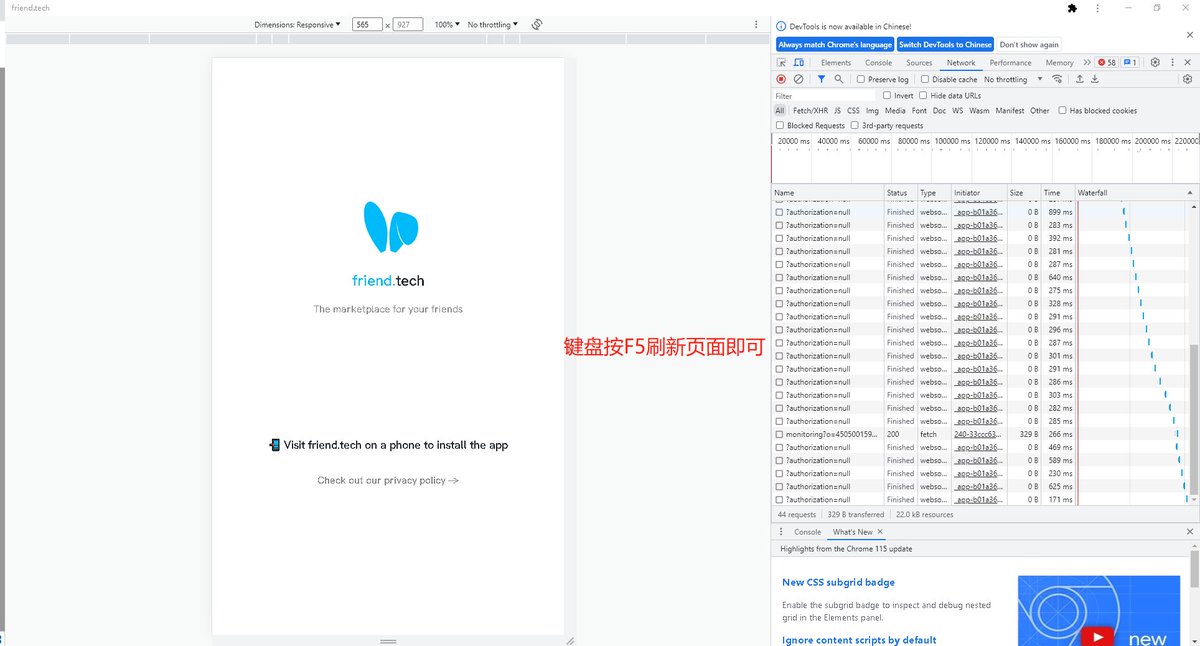Screen dimensions: 1200x646
Task: Open the Dimensions Responsive dropdown
Action: (x=297, y=24)
